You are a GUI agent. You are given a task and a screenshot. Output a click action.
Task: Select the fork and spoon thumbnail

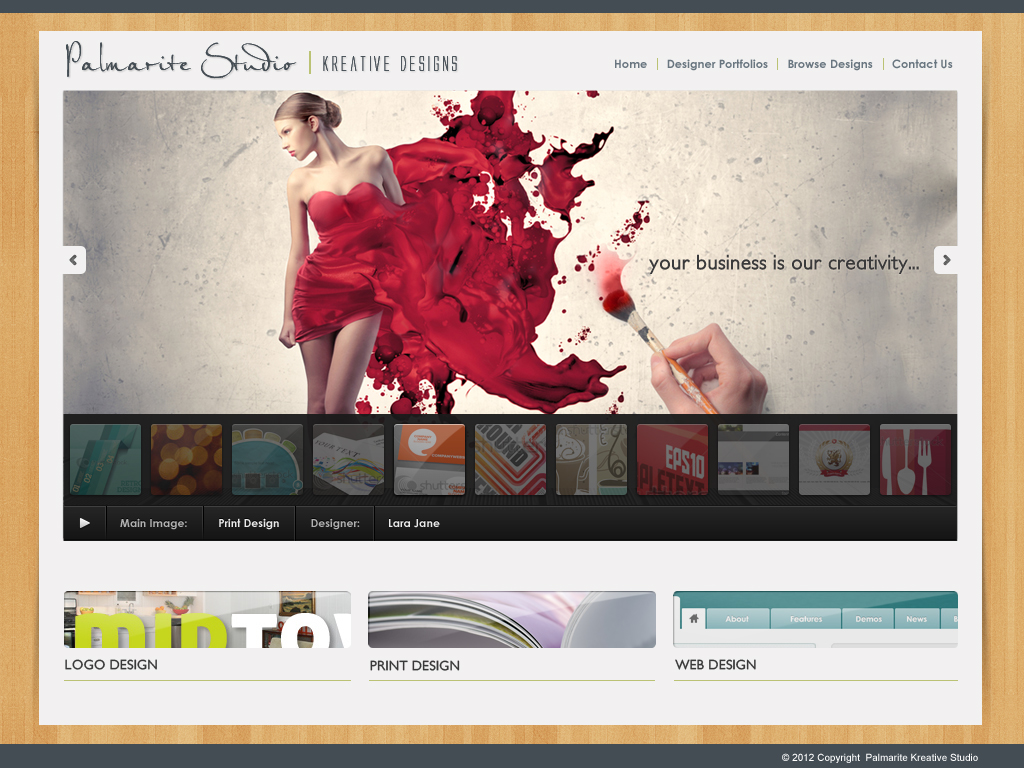[x=914, y=460]
